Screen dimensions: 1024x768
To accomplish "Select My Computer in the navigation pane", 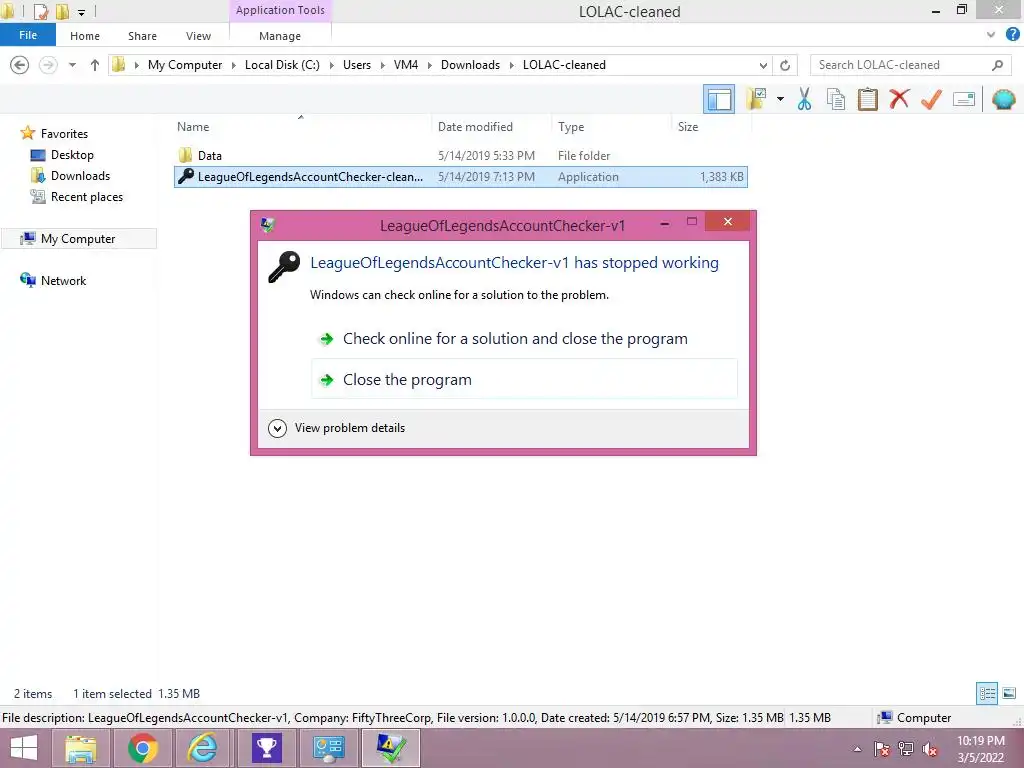I will (78, 238).
